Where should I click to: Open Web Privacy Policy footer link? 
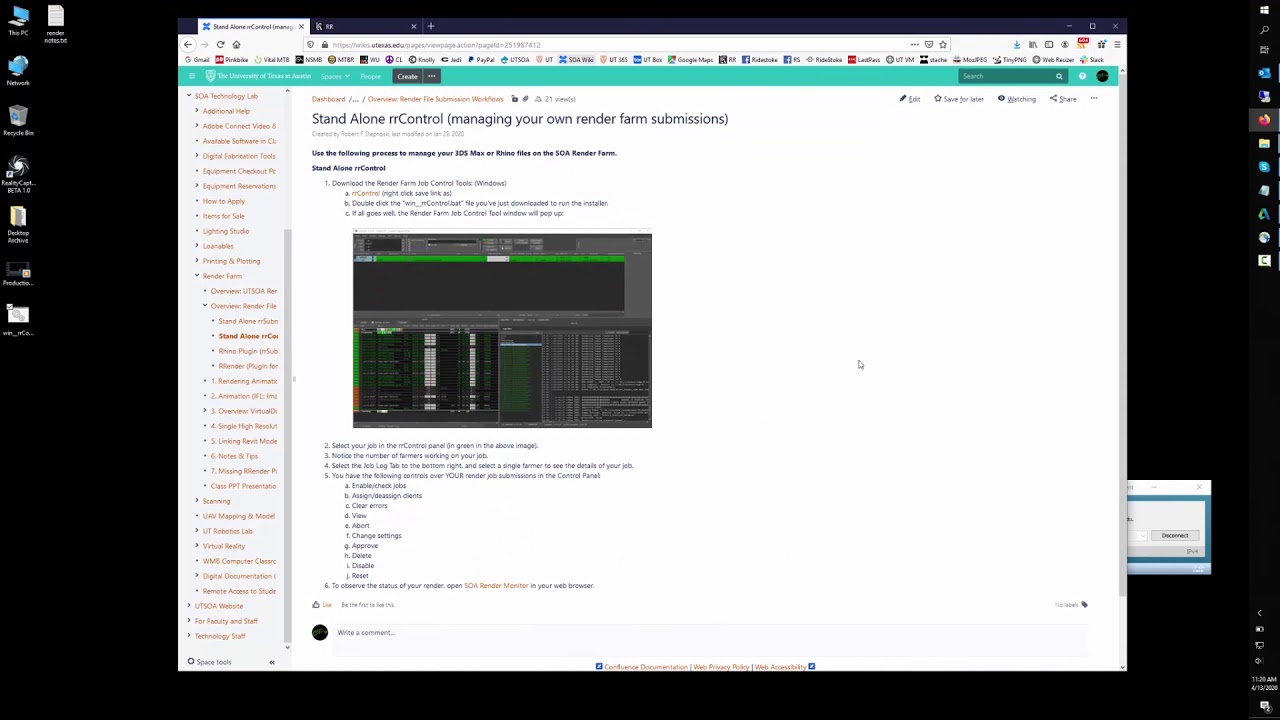pyautogui.click(x=721, y=667)
